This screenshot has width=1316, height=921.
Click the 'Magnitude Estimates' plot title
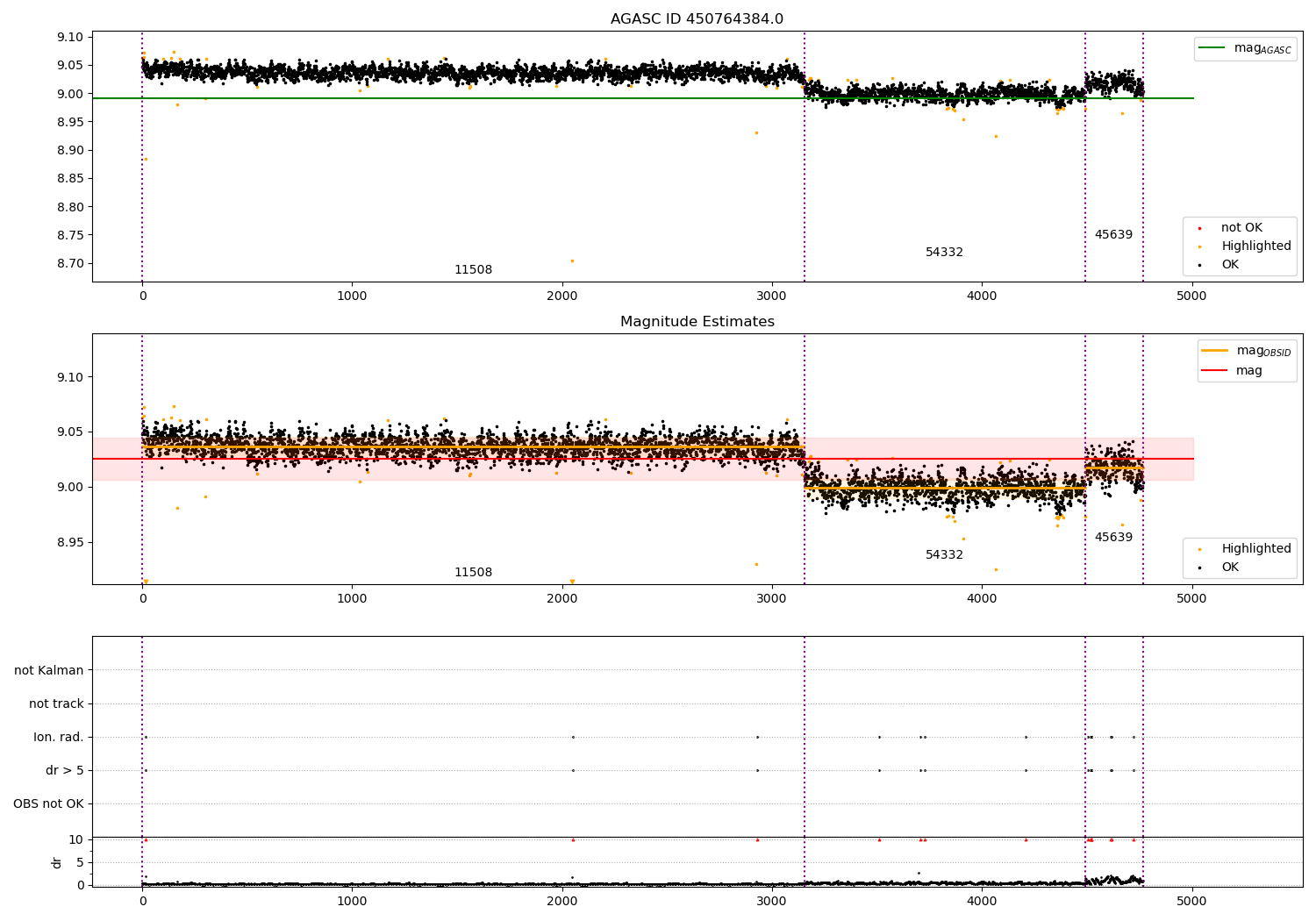click(697, 322)
